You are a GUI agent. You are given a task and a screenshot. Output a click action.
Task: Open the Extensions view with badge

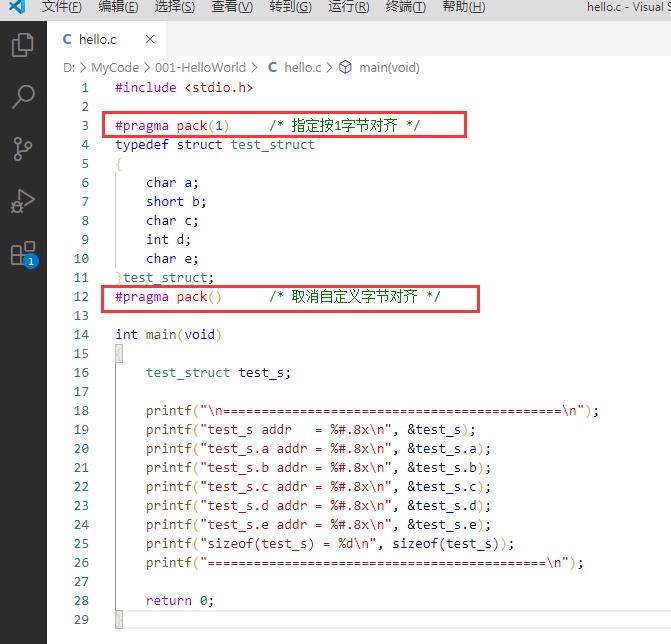pos(24,254)
